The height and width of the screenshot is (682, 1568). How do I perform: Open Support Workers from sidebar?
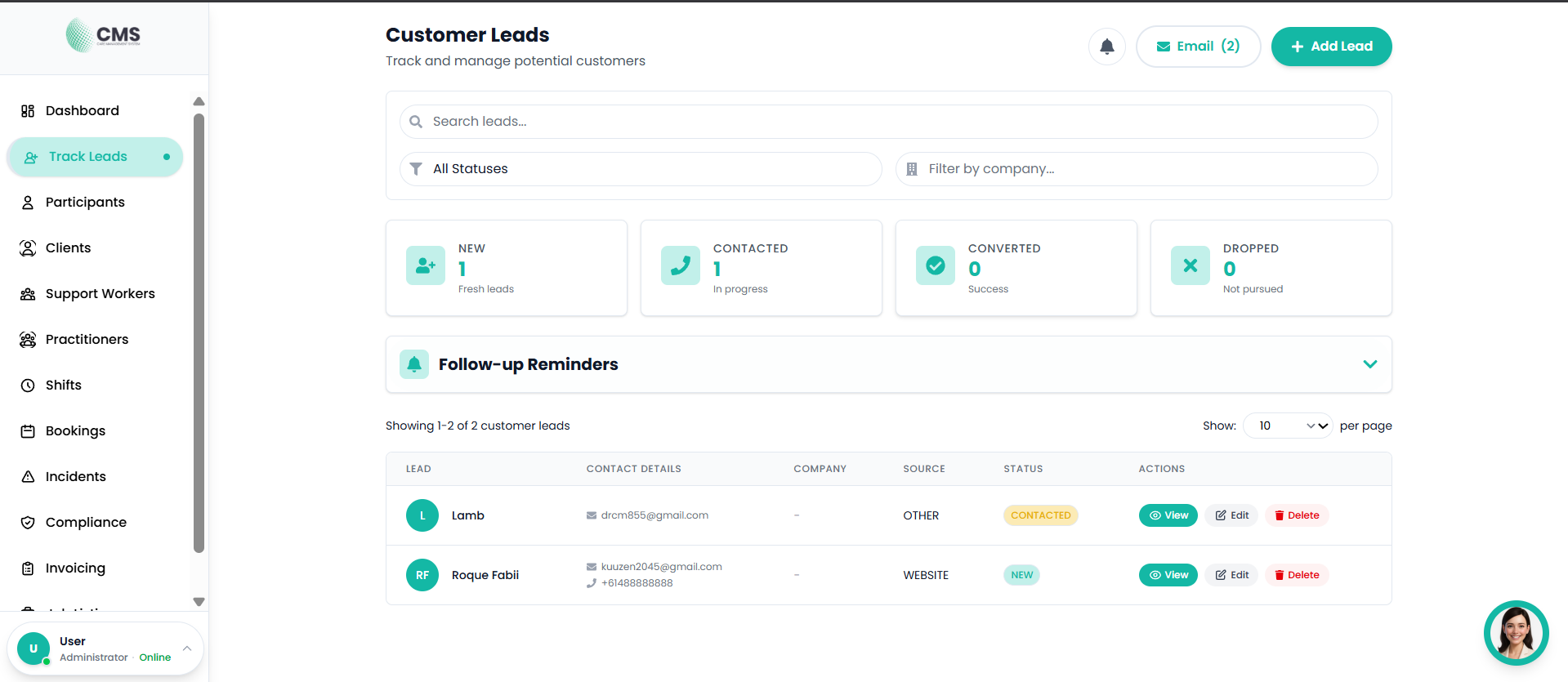(100, 294)
